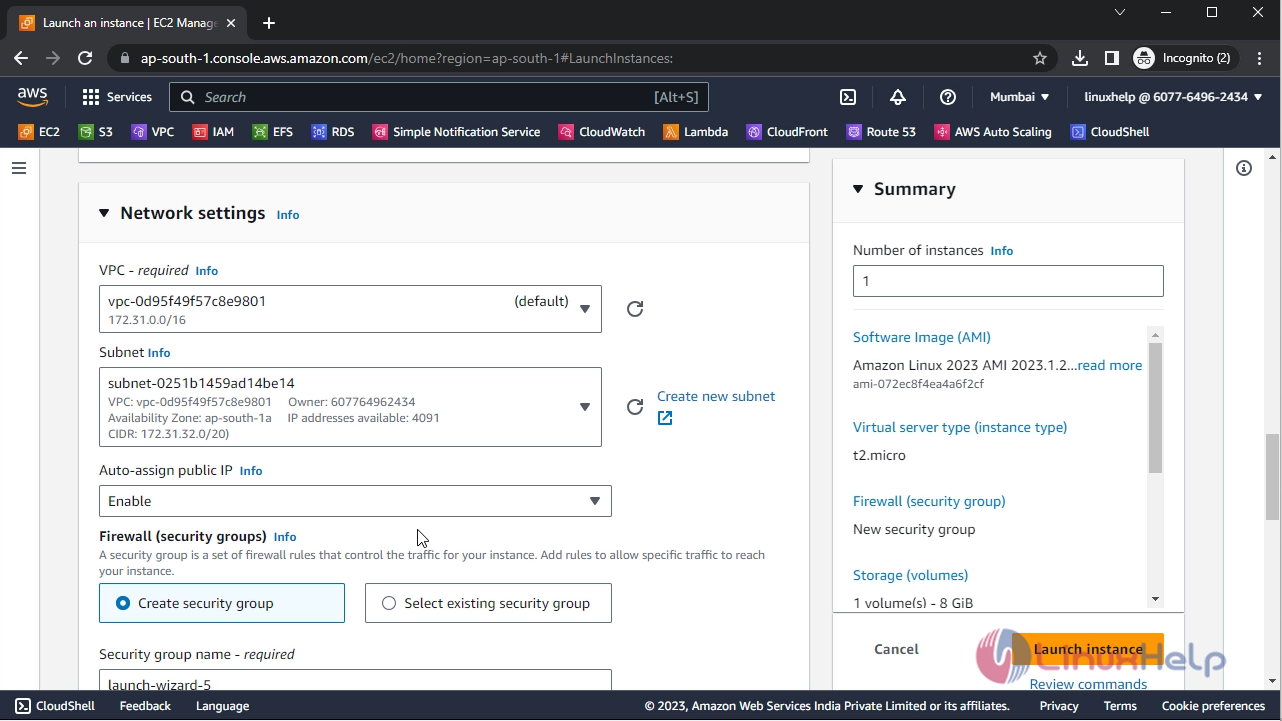The image size is (1282, 721).
Task: Open CloudFront bookmark shortcut
Action: (x=787, y=132)
